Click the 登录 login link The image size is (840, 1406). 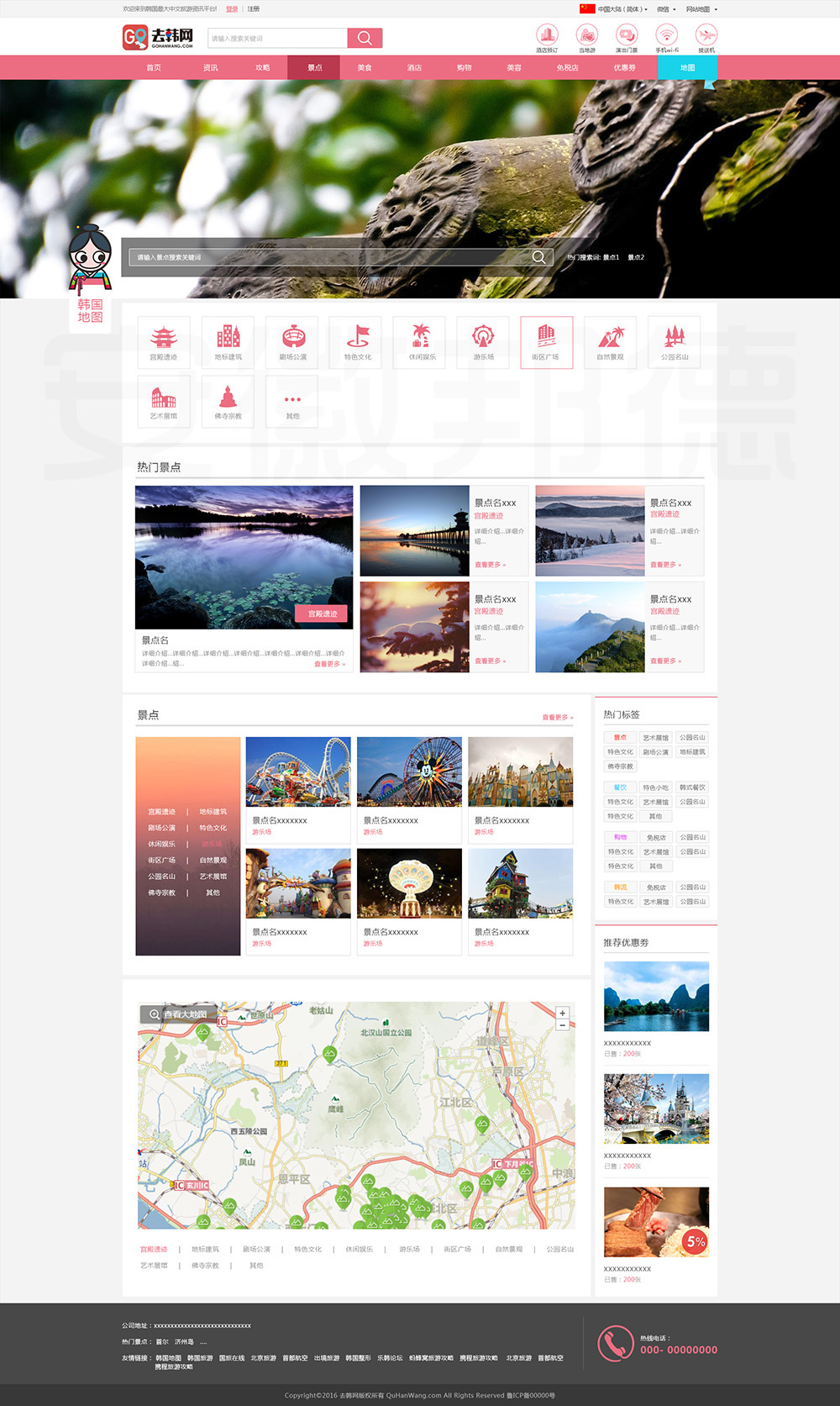[232, 9]
